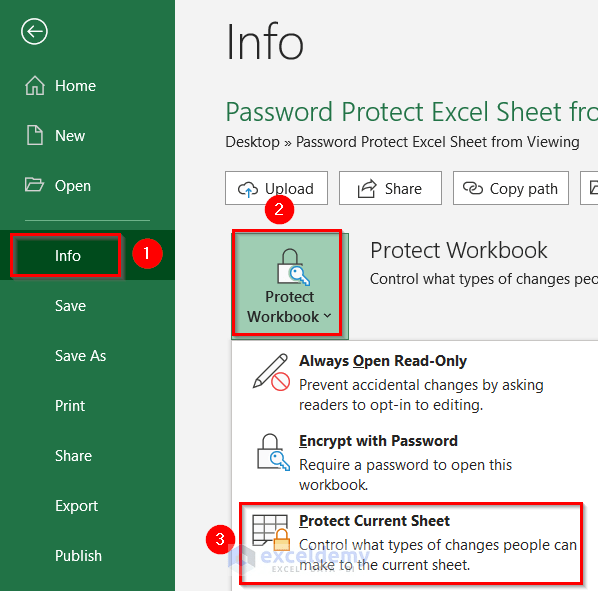Click the Encrypt with Password lock icon
The width and height of the screenshot is (598, 591).
[273, 452]
